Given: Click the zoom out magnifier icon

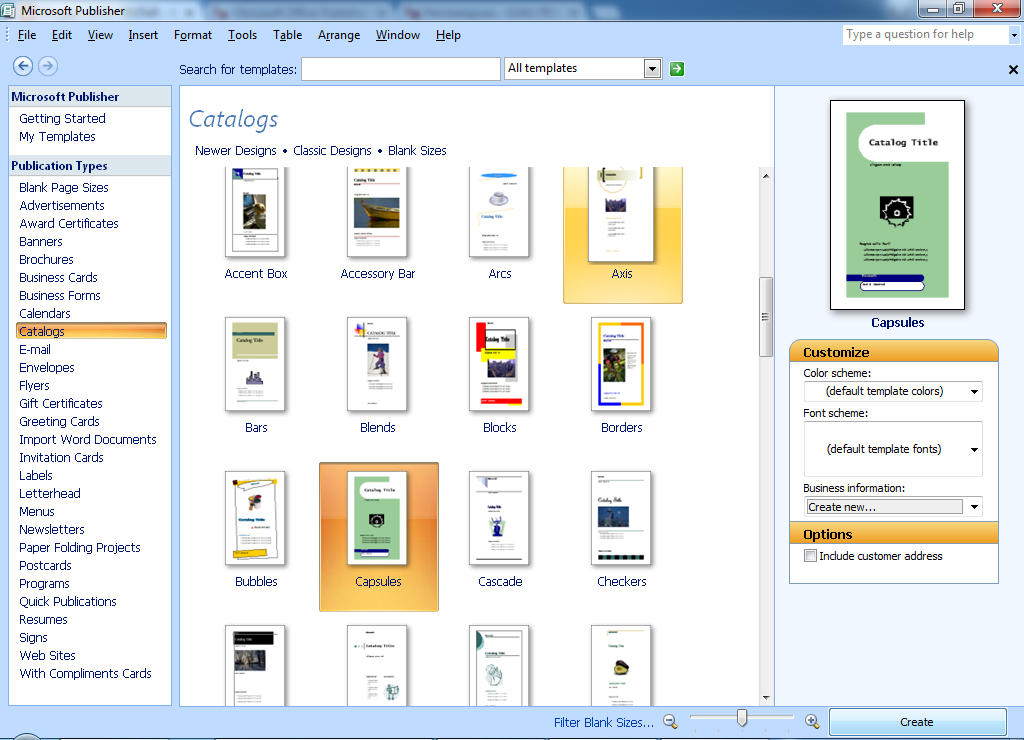Looking at the screenshot, I should [x=670, y=721].
